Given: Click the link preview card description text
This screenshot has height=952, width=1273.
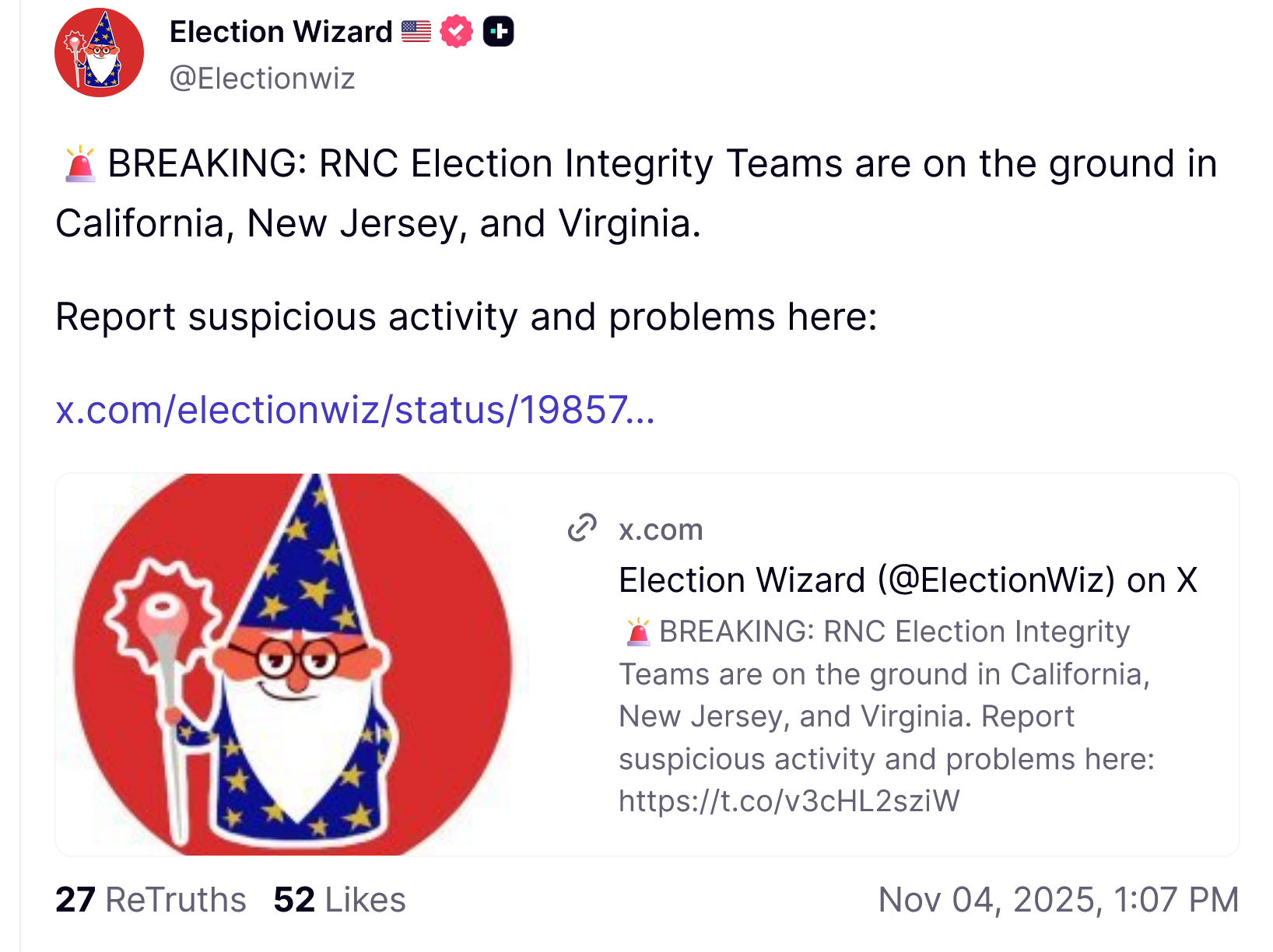Looking at the screenshot, I should (x=885, y=716).
